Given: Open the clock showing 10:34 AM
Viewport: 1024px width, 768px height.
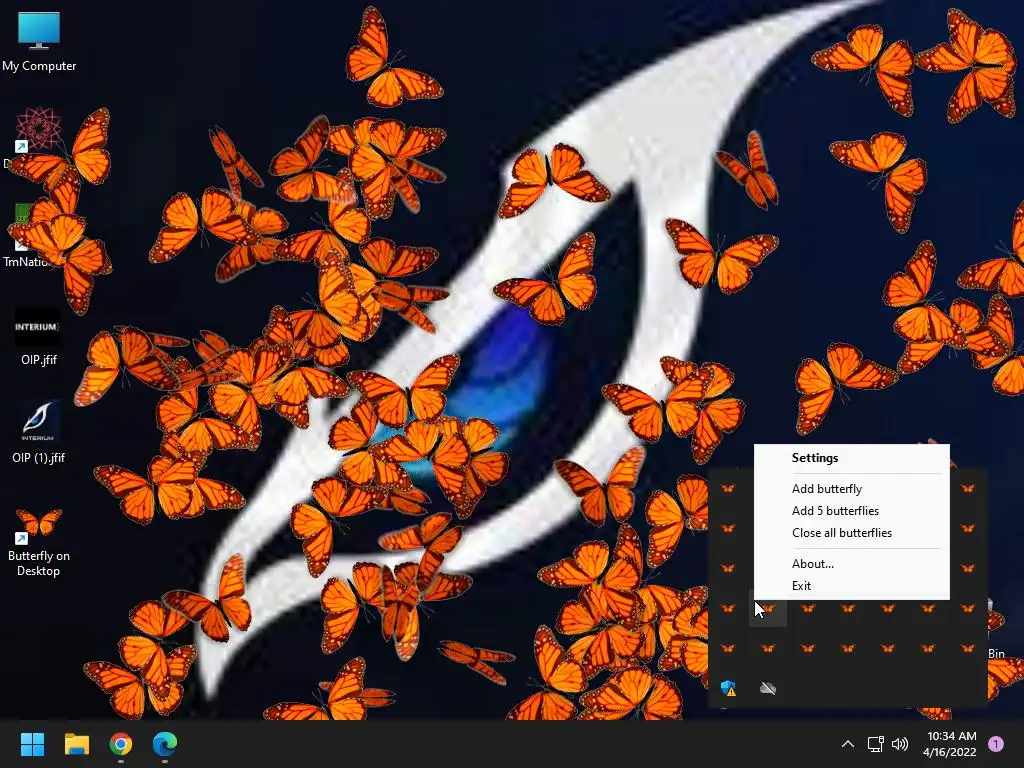Looking at the screenshot, I should coord(950,744).
